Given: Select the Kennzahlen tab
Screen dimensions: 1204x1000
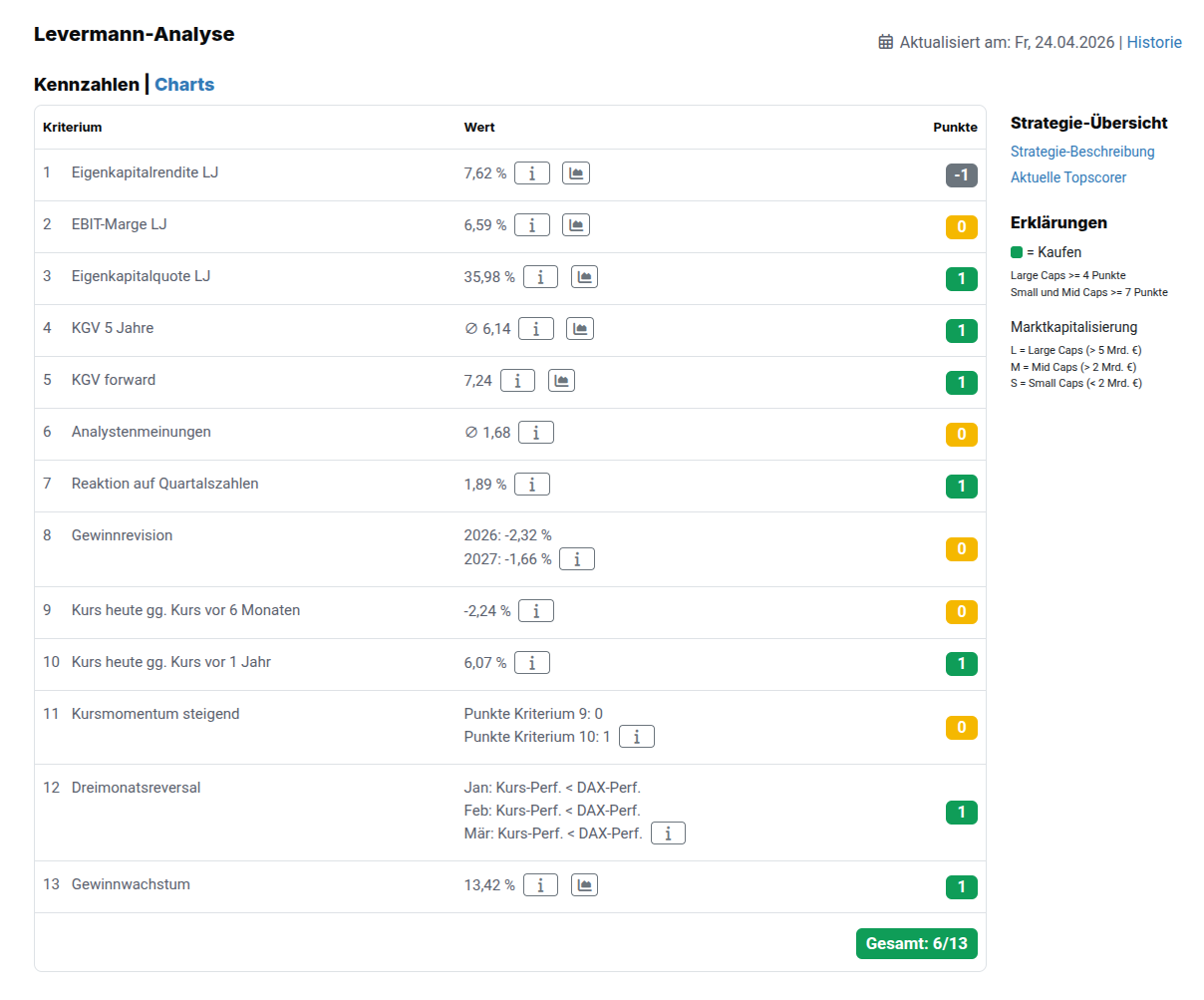Looking at the screenshot, I should click(87, 85).
